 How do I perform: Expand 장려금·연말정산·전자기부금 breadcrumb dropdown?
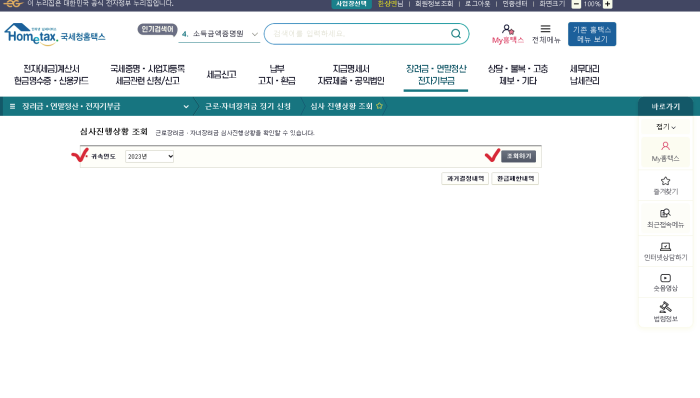click(186, 107)
